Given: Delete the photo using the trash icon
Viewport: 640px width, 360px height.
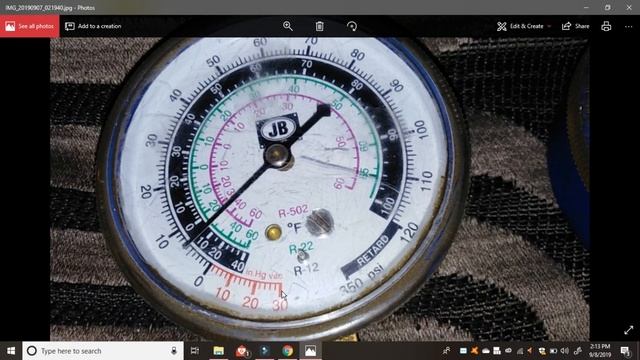Looking at the screenshot, I should click(320, 26).
